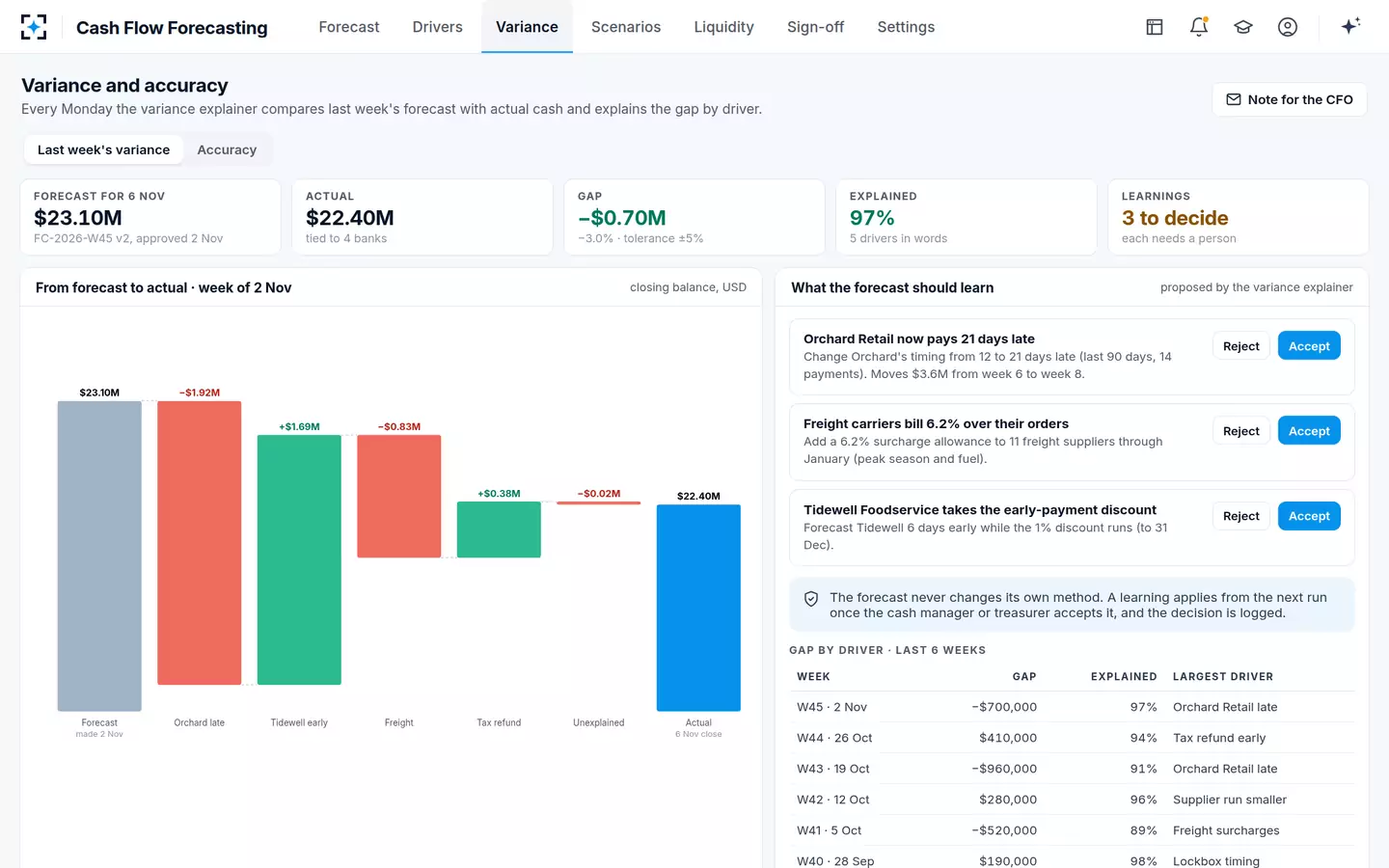Reject the freight carriers surcharge learning
This screenshot has width=1389, height=868.
coord(1241,431)
